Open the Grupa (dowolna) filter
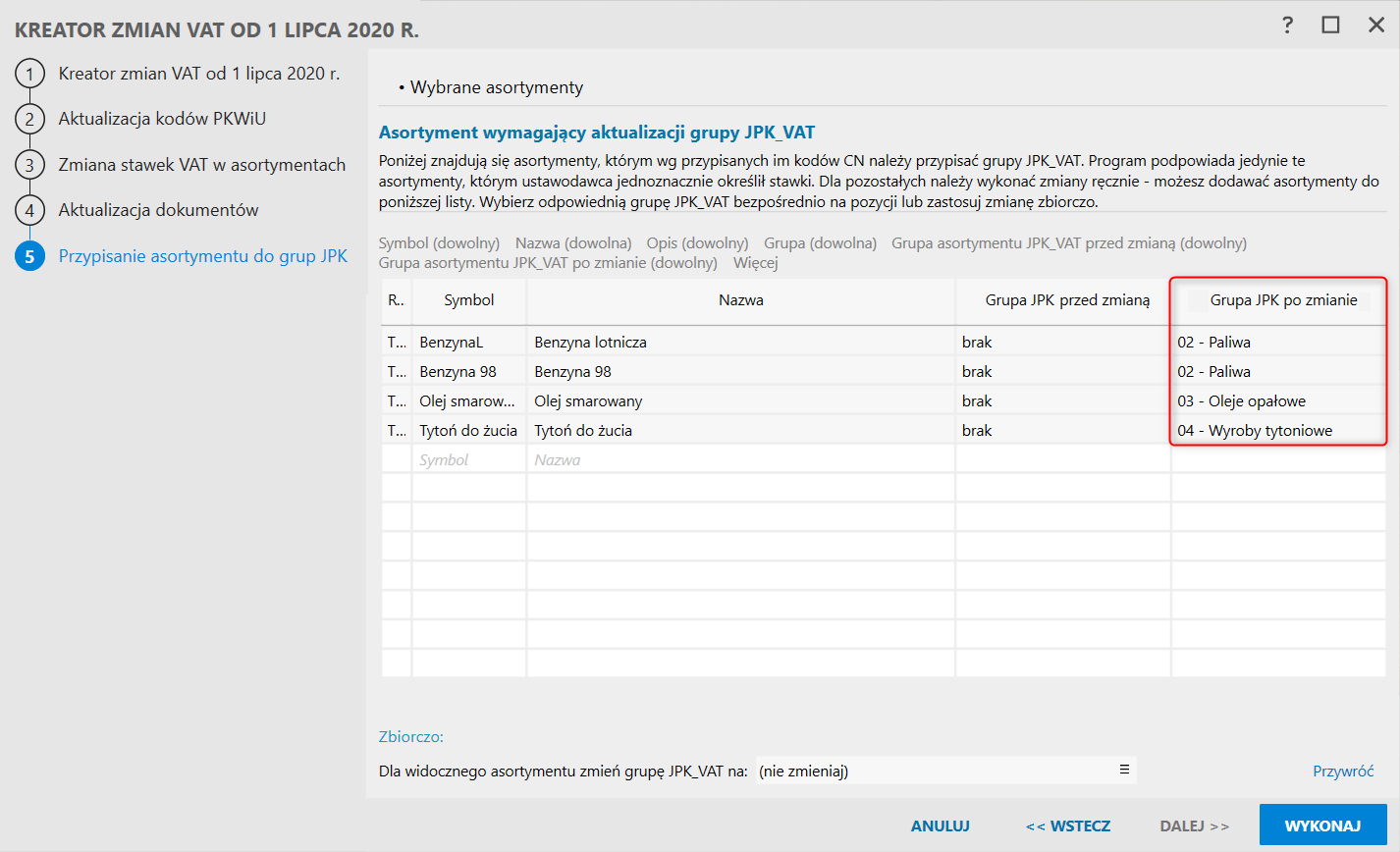The image size is (1400, 852). click(x=820, y=243)
